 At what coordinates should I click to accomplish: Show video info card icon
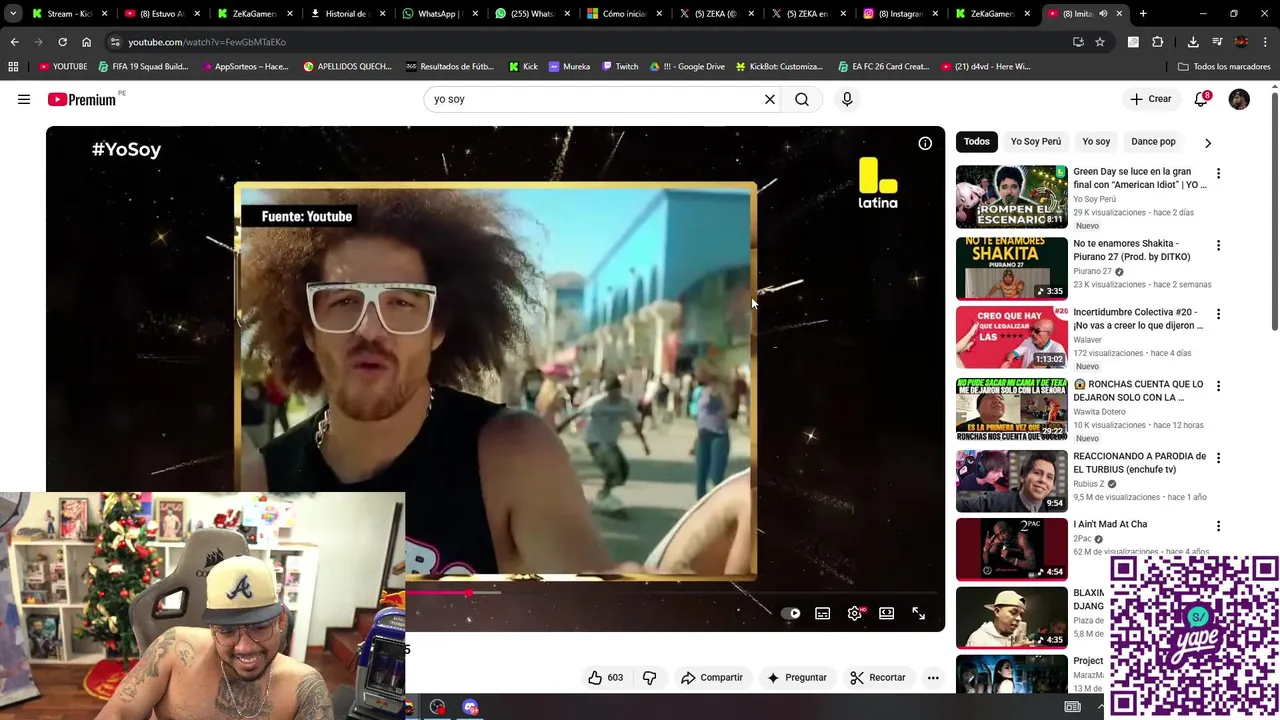click(x=925, y=143)
